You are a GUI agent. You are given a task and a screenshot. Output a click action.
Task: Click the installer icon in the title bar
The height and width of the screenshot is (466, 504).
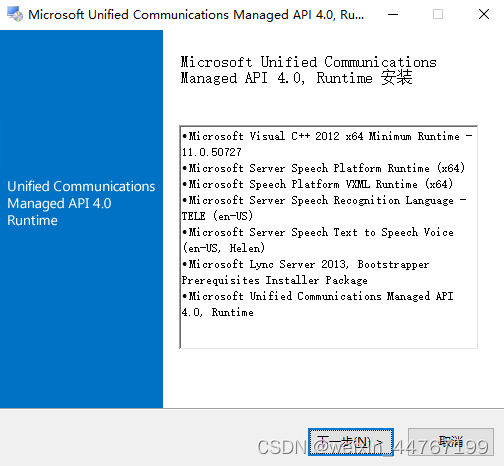coord(15,14)
